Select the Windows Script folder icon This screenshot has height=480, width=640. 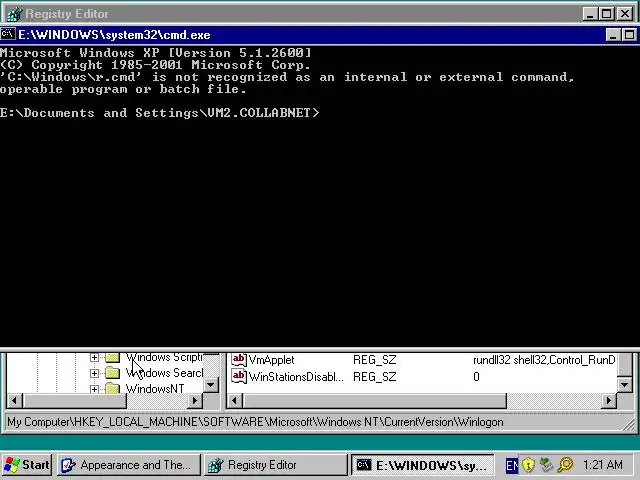coord(113,358)
